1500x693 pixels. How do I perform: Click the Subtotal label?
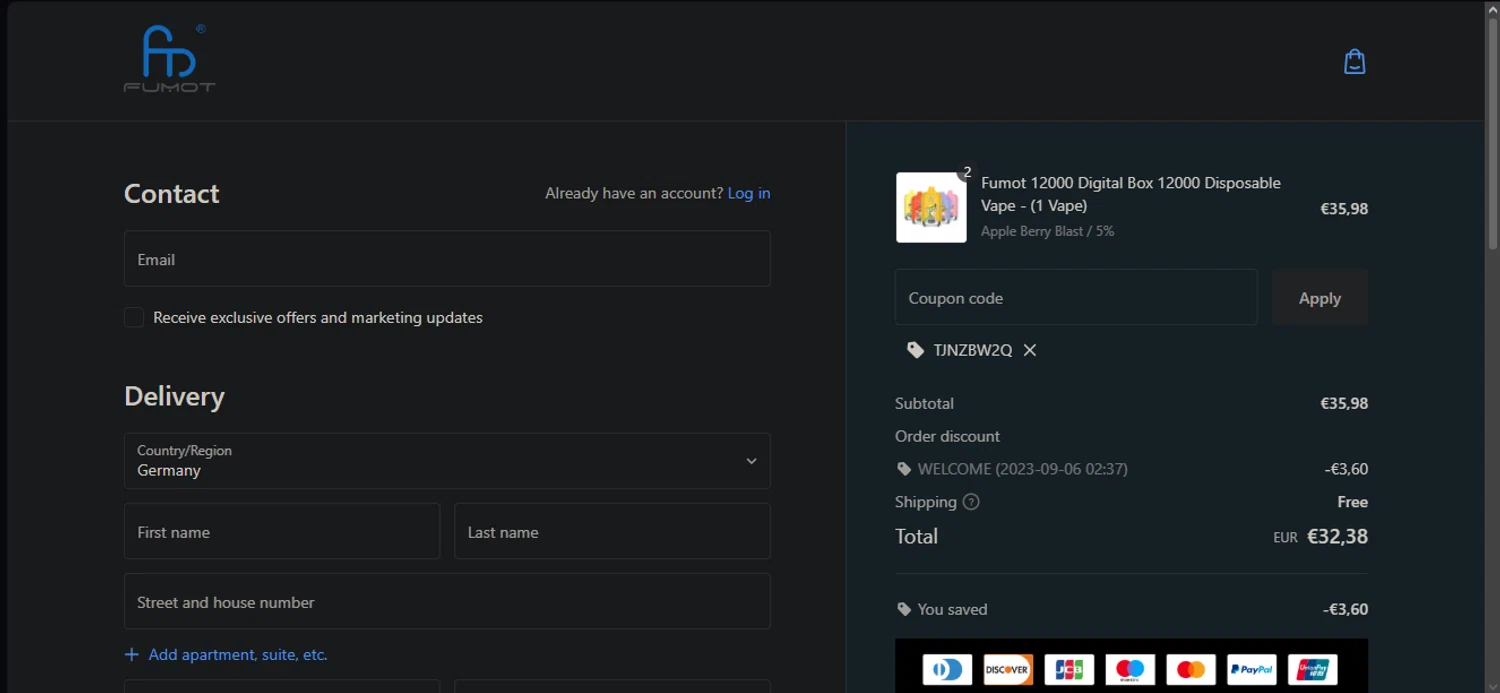click(x=924, y=404)
